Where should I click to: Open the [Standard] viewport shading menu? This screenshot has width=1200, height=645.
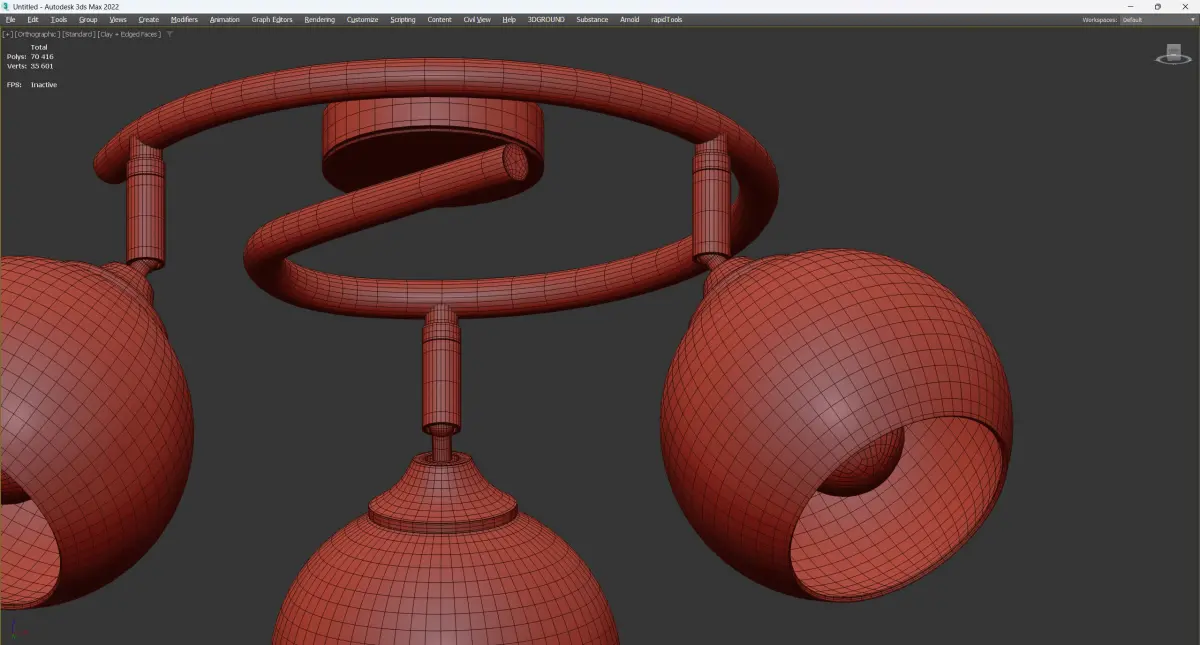[x=79, y=34]
